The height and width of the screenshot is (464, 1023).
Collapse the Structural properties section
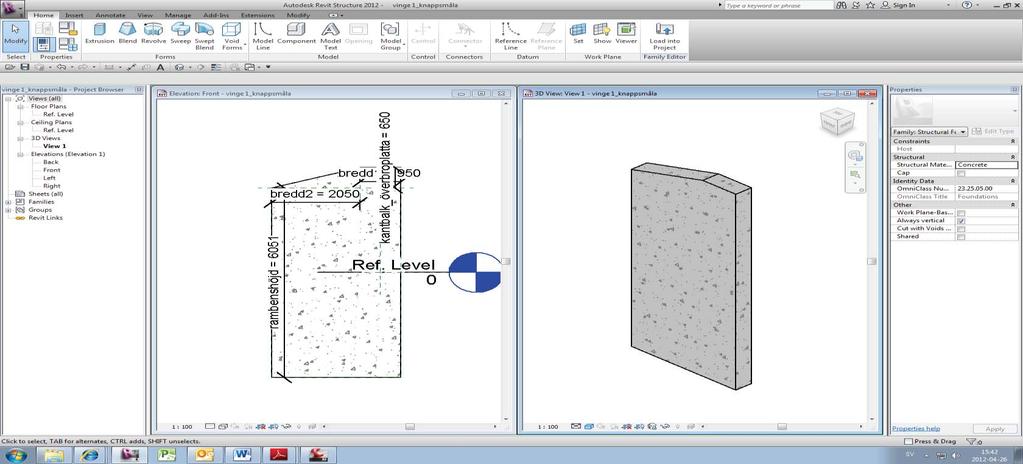[x=1013, y=157]
